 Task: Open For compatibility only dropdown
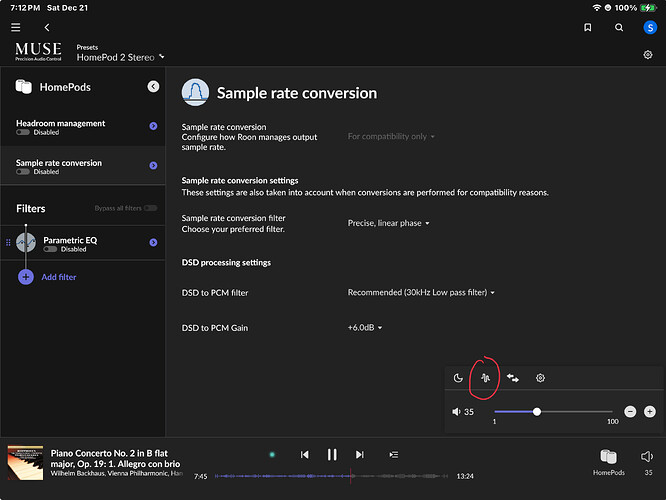coord(391,136)
